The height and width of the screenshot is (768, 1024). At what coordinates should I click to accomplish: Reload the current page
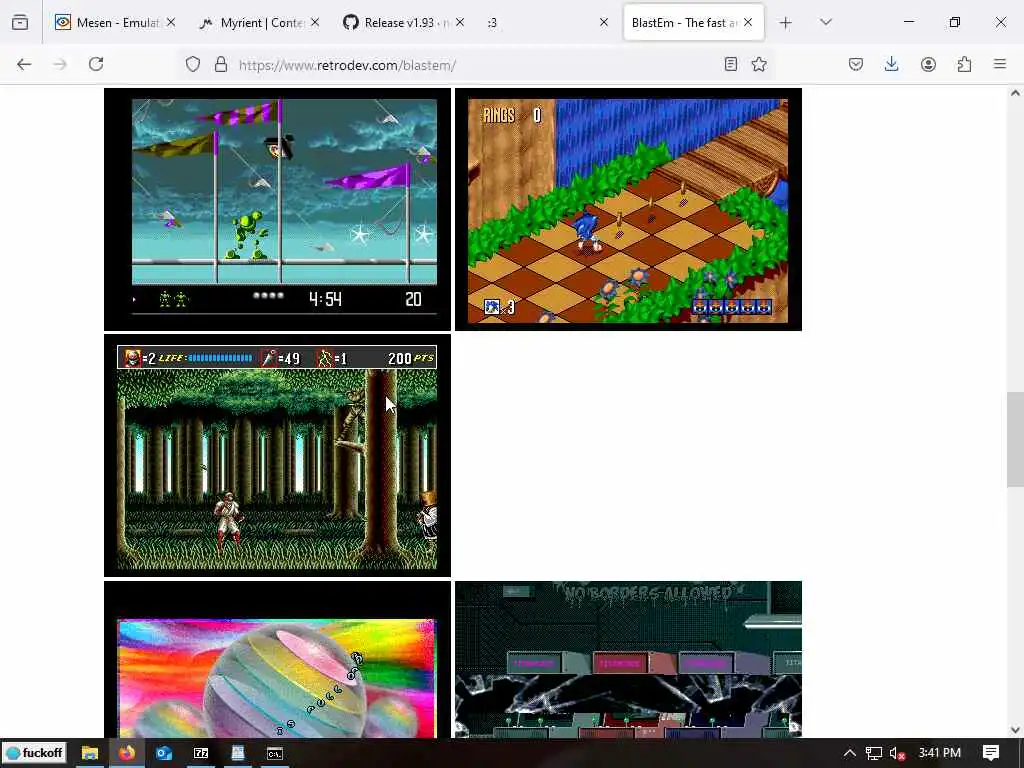(96, 64)
